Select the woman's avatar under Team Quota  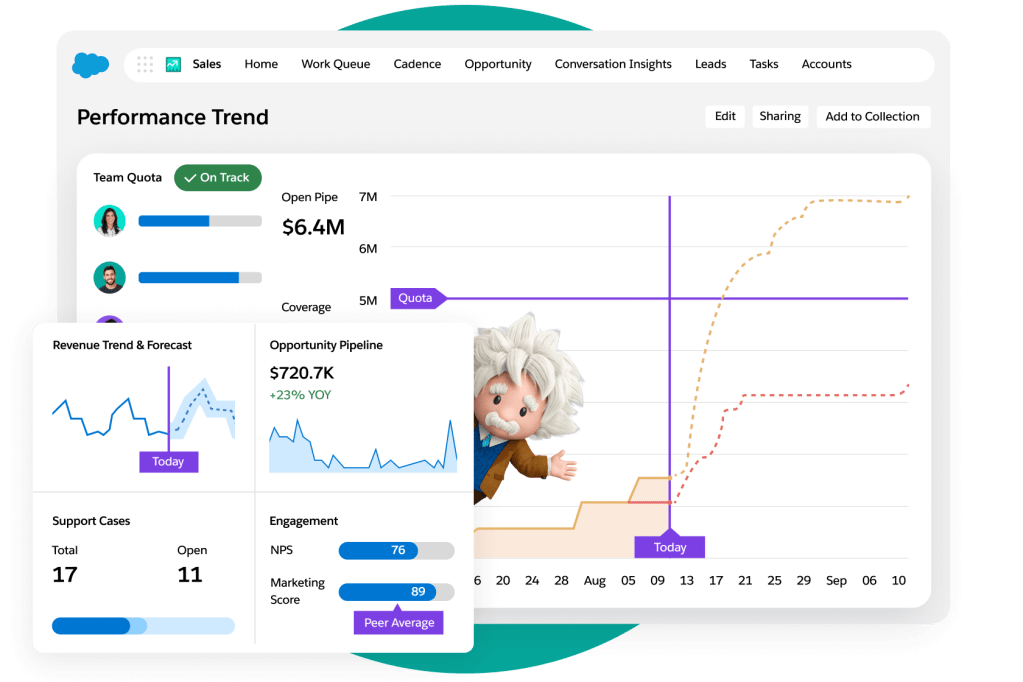pyautogui.click(x=110, y=221)
